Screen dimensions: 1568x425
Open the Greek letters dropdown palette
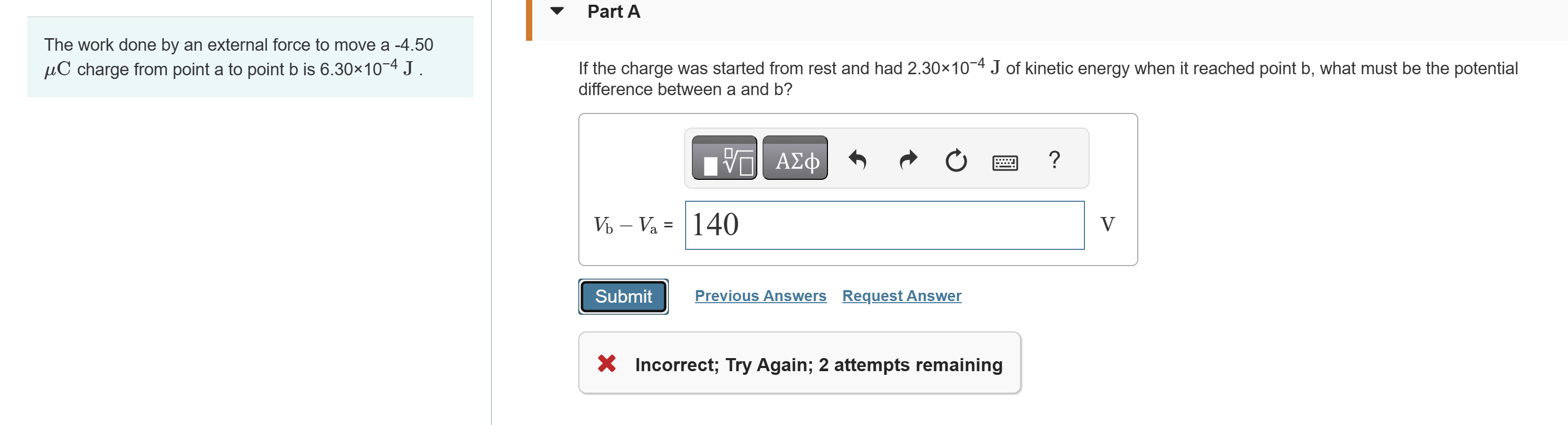(x=794, y=159)
